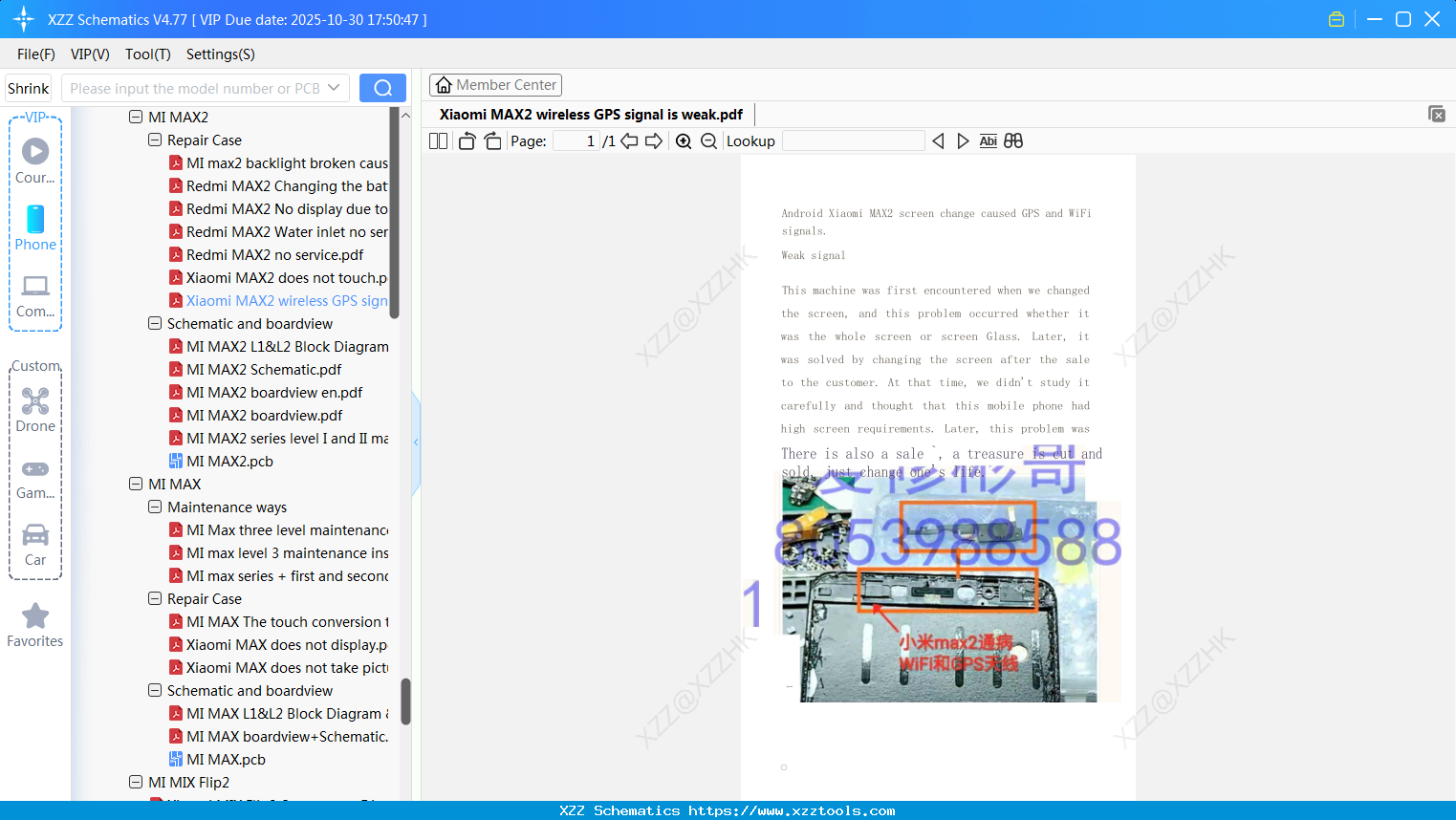Viewport: 1456px width, 820px height.
Task: Open the Computer category in the sidebar
Action: [35, 295]
